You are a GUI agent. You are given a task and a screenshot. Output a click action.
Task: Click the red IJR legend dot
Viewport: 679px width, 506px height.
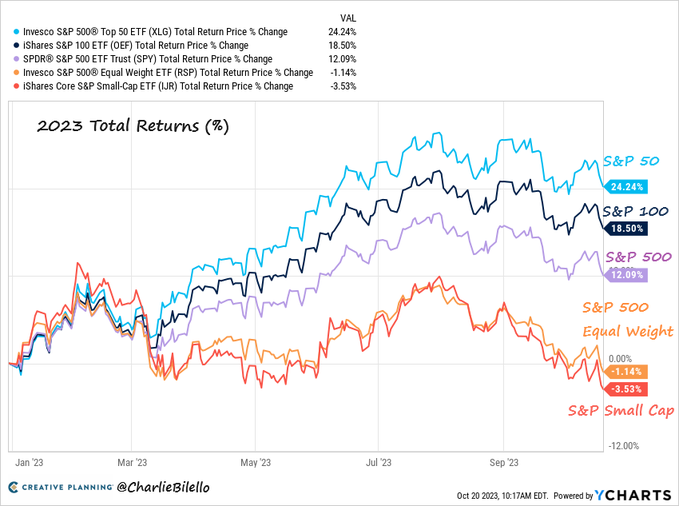[14, 86]
